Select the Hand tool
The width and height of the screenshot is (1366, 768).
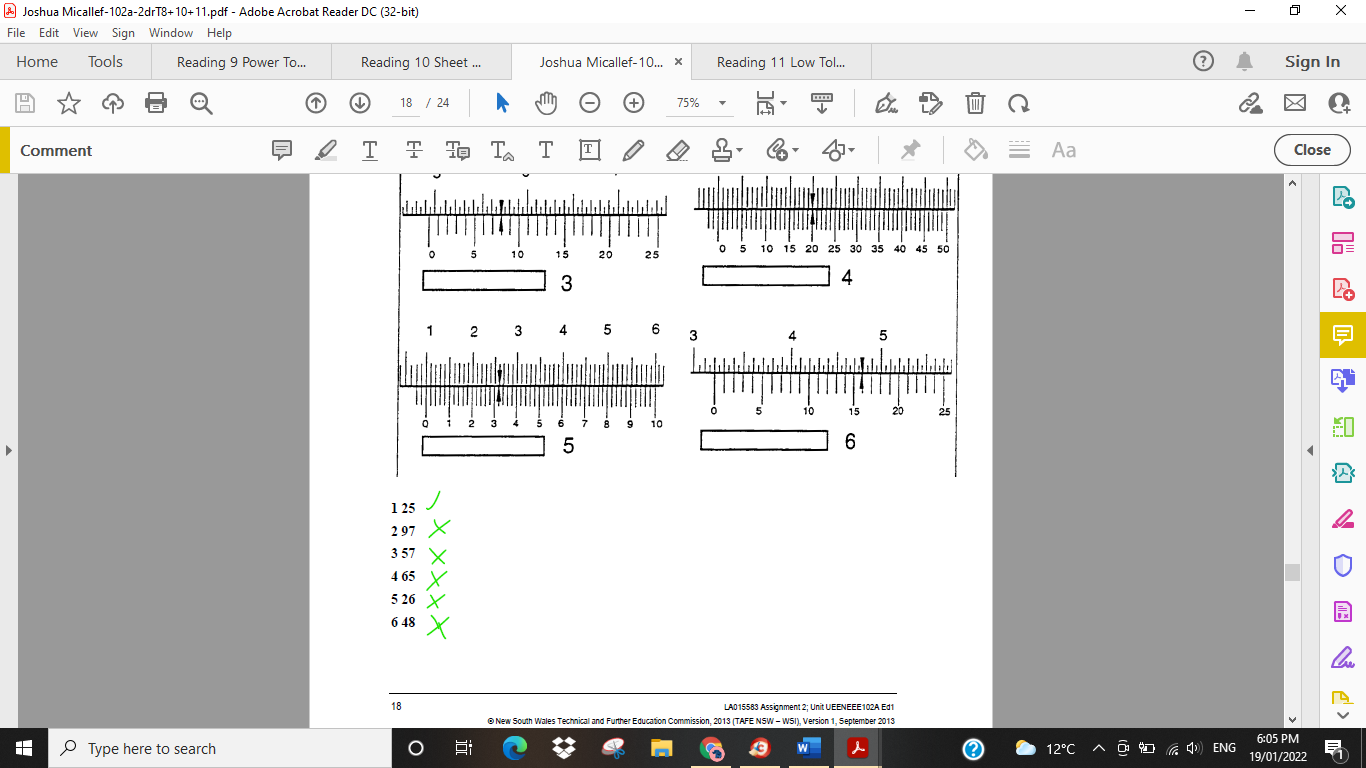[545, 102]
